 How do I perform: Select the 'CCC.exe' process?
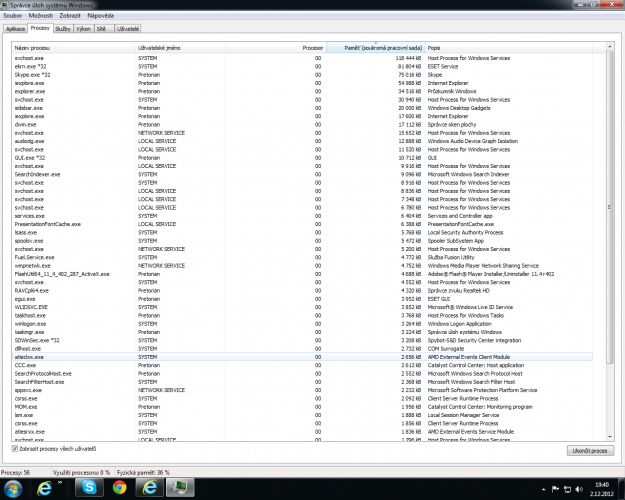point(302,365)
